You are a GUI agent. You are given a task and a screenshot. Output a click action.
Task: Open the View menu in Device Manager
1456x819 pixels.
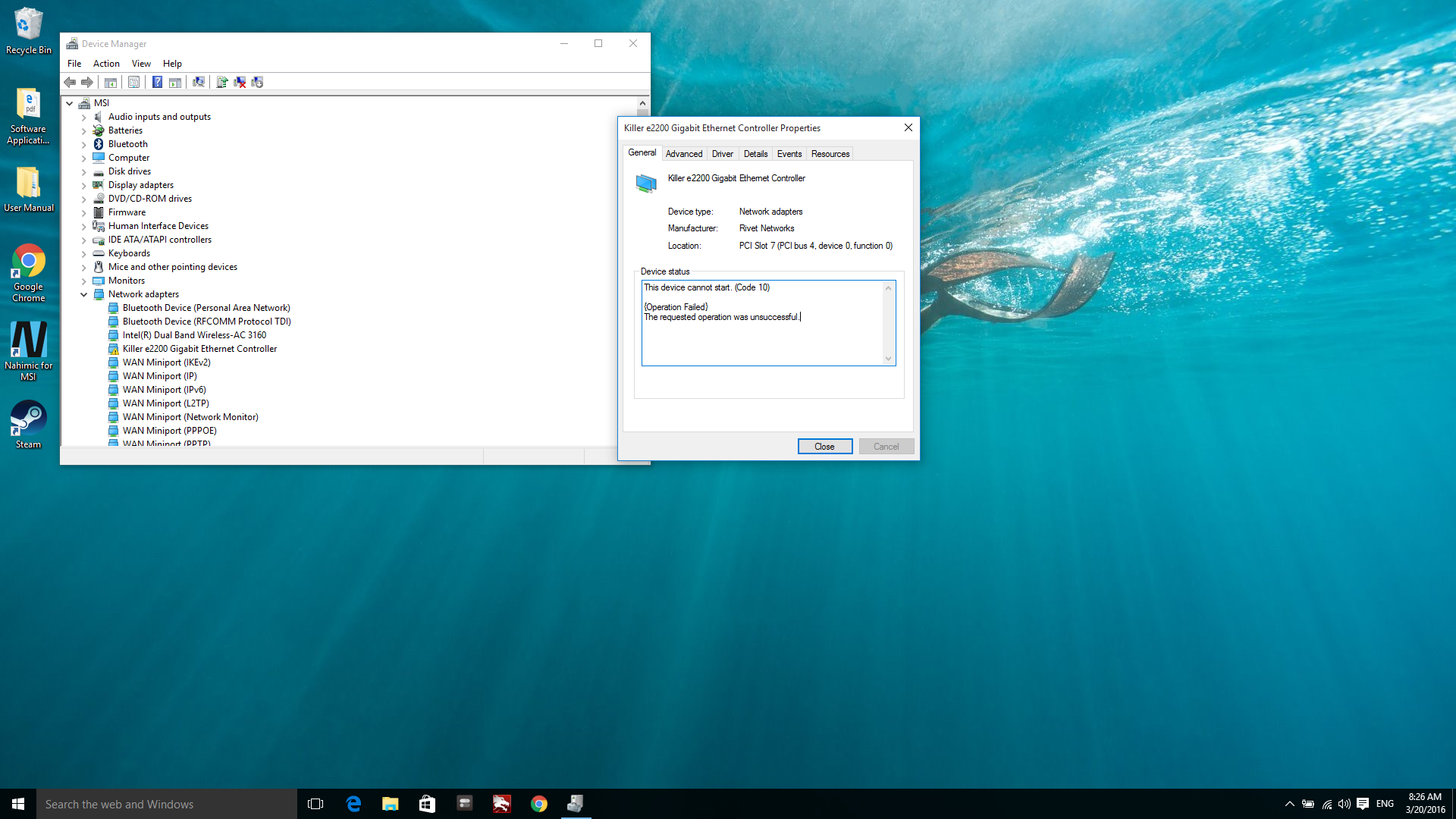[x=141, y=64]
